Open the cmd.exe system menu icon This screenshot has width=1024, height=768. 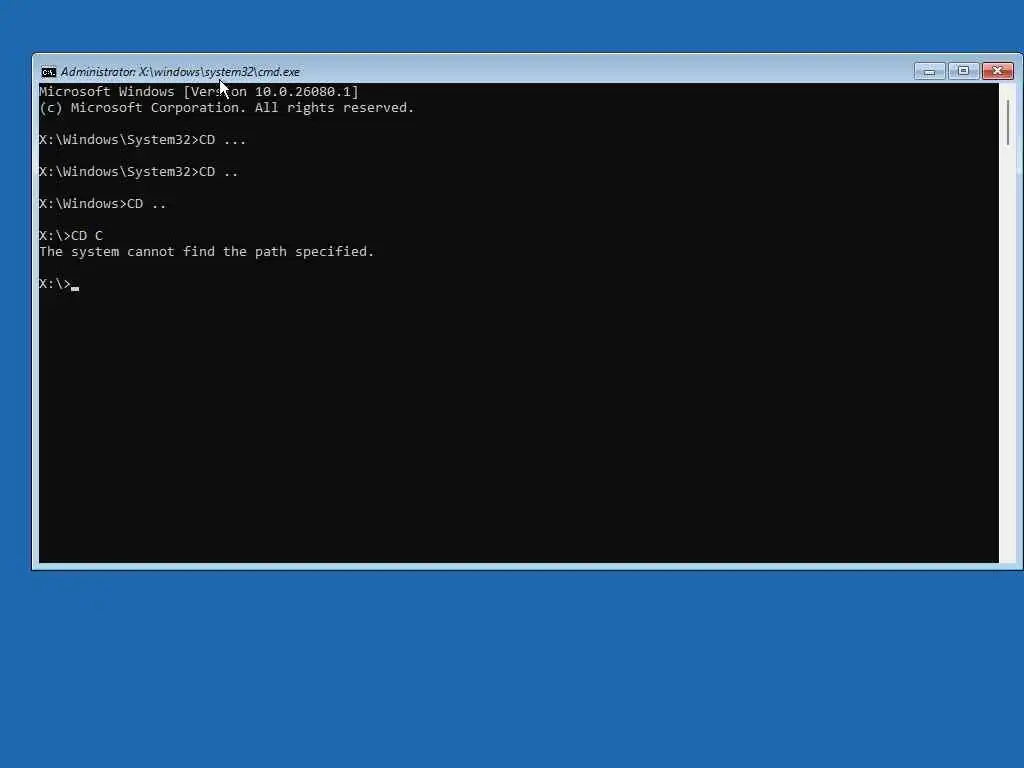[x=48, y=72]
